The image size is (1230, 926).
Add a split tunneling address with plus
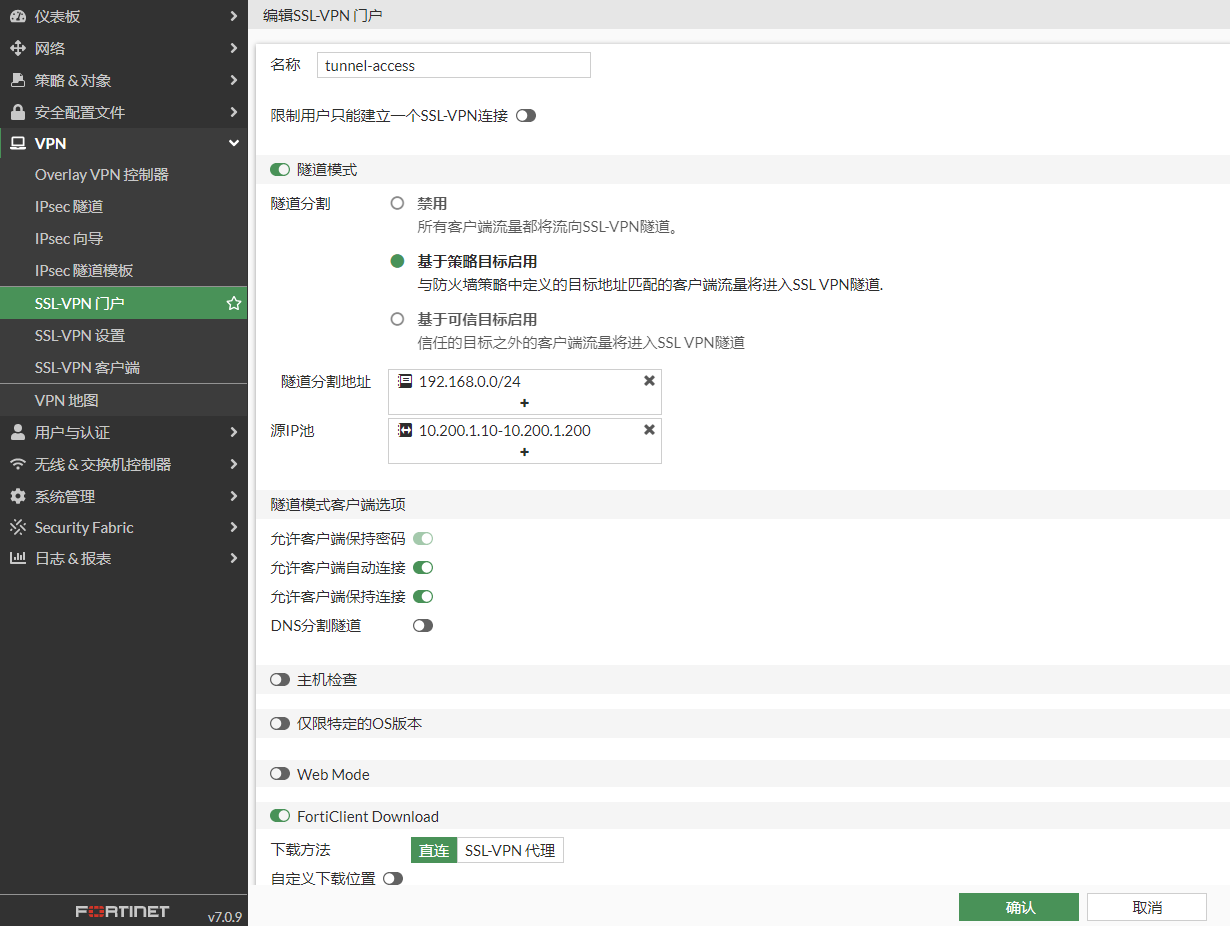524,403
